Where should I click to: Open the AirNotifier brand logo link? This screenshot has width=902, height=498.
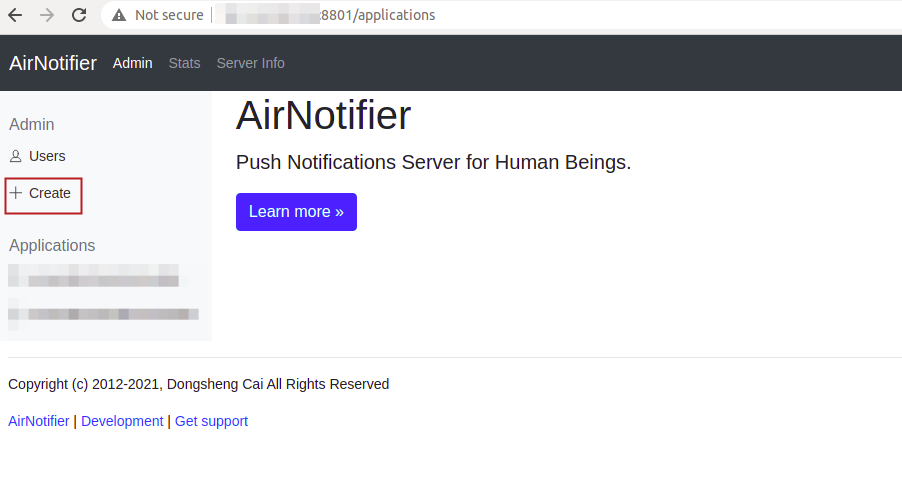[53, 63]
